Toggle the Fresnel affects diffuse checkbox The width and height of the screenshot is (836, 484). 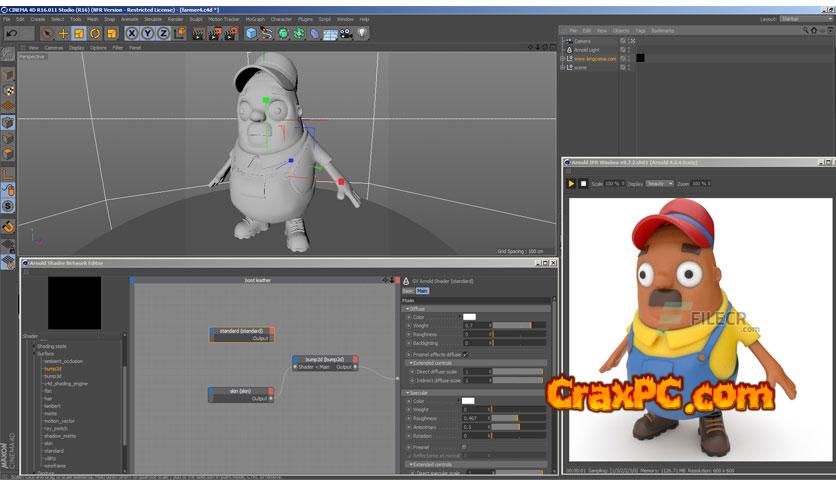pos(466,354)
